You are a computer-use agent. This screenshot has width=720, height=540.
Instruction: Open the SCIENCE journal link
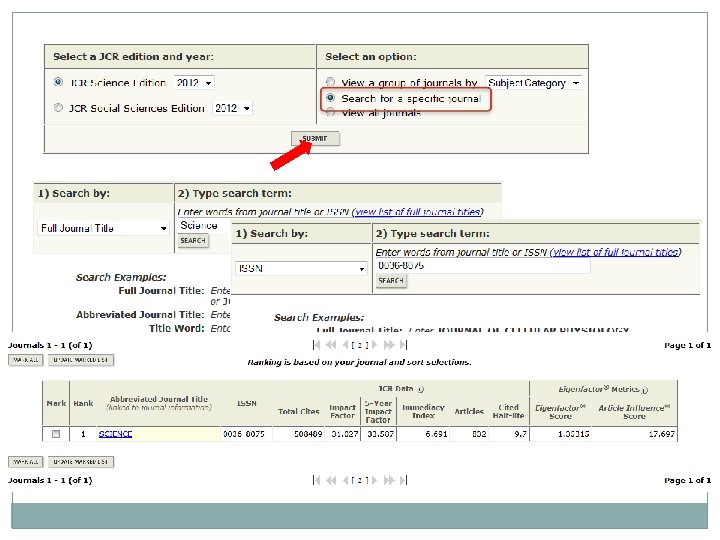point(115,433)
